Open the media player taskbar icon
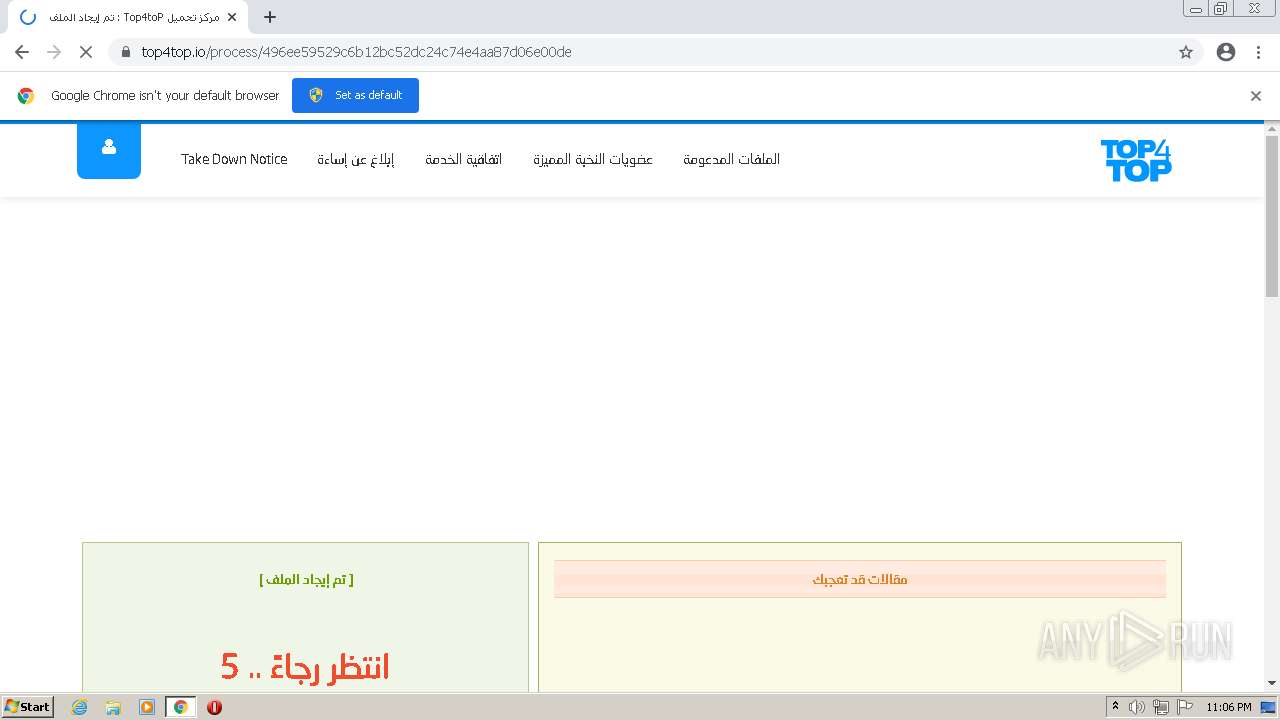The height and width of the screenshot is (720, 1280). [147, 707]
